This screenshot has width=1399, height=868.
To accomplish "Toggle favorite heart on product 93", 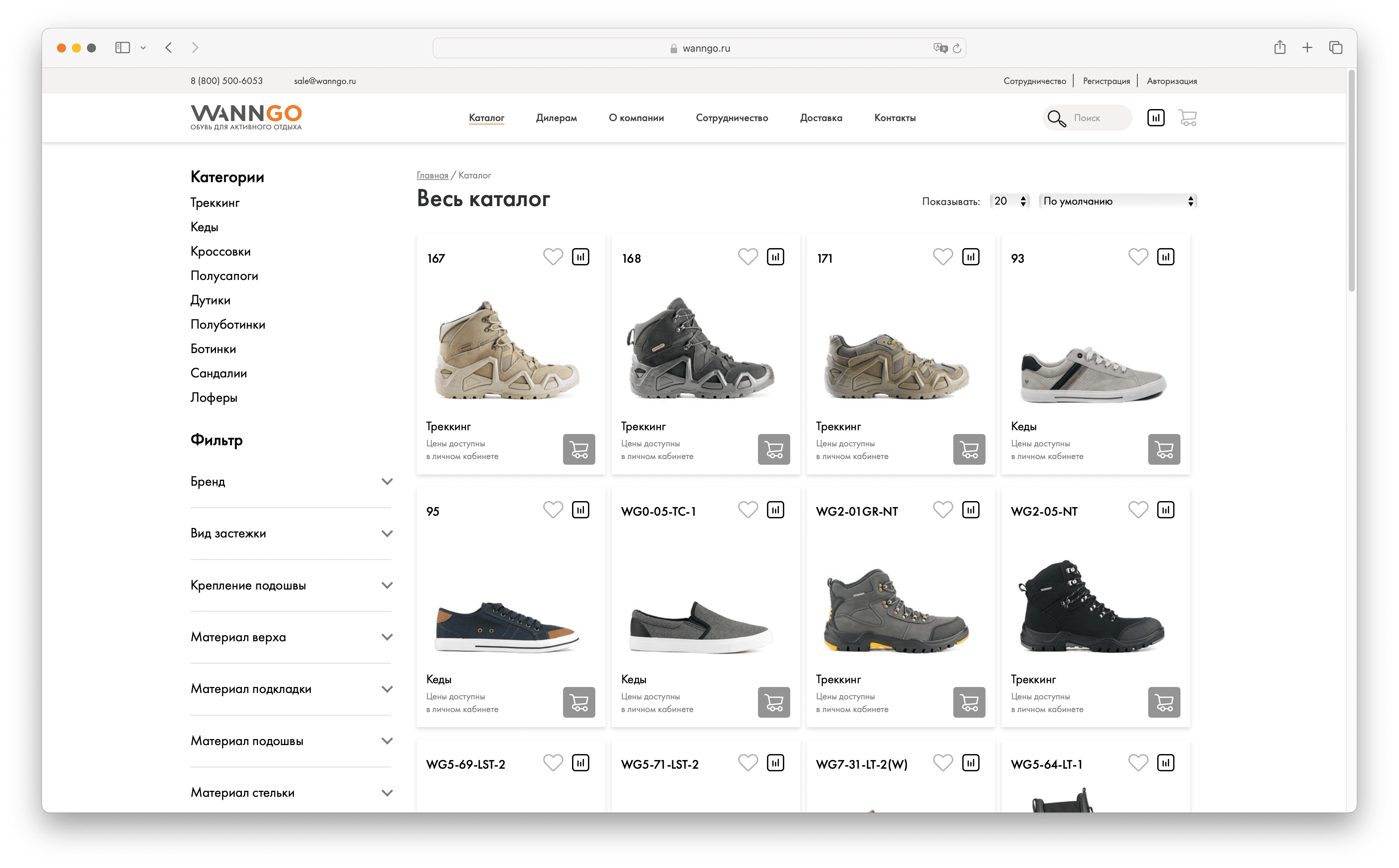I will tap(1138, 257).
